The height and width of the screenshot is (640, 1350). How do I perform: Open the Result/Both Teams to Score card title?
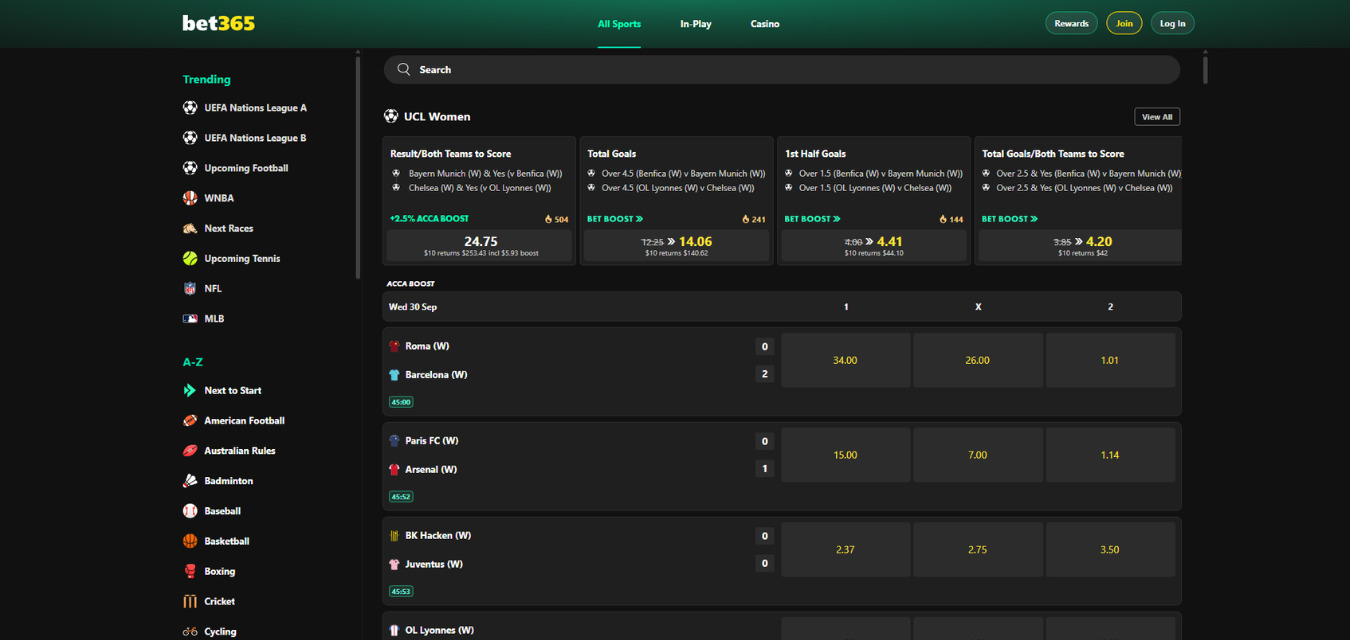450,154
